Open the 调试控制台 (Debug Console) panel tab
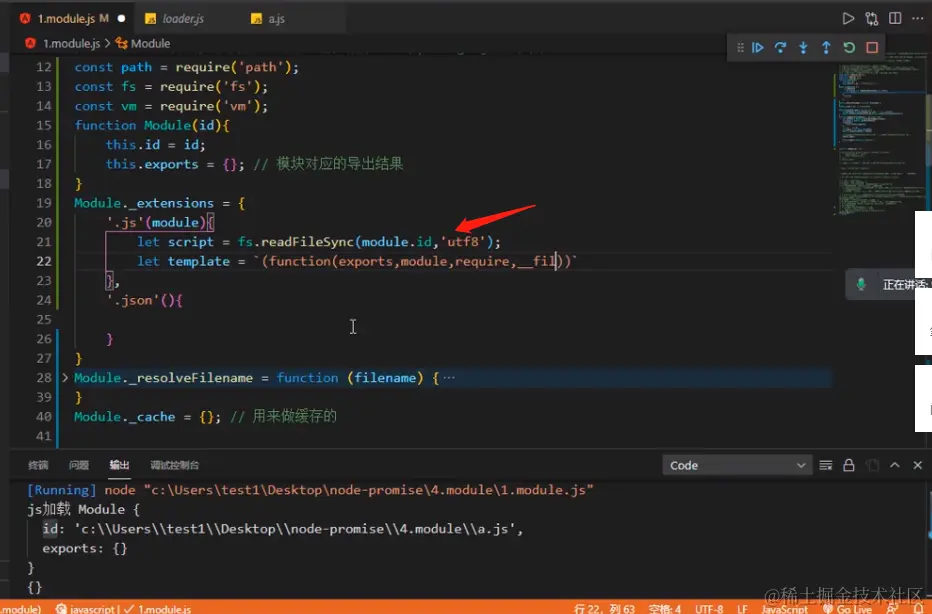The width and height of the screenshot is (932, 614). tap(174, 465)
